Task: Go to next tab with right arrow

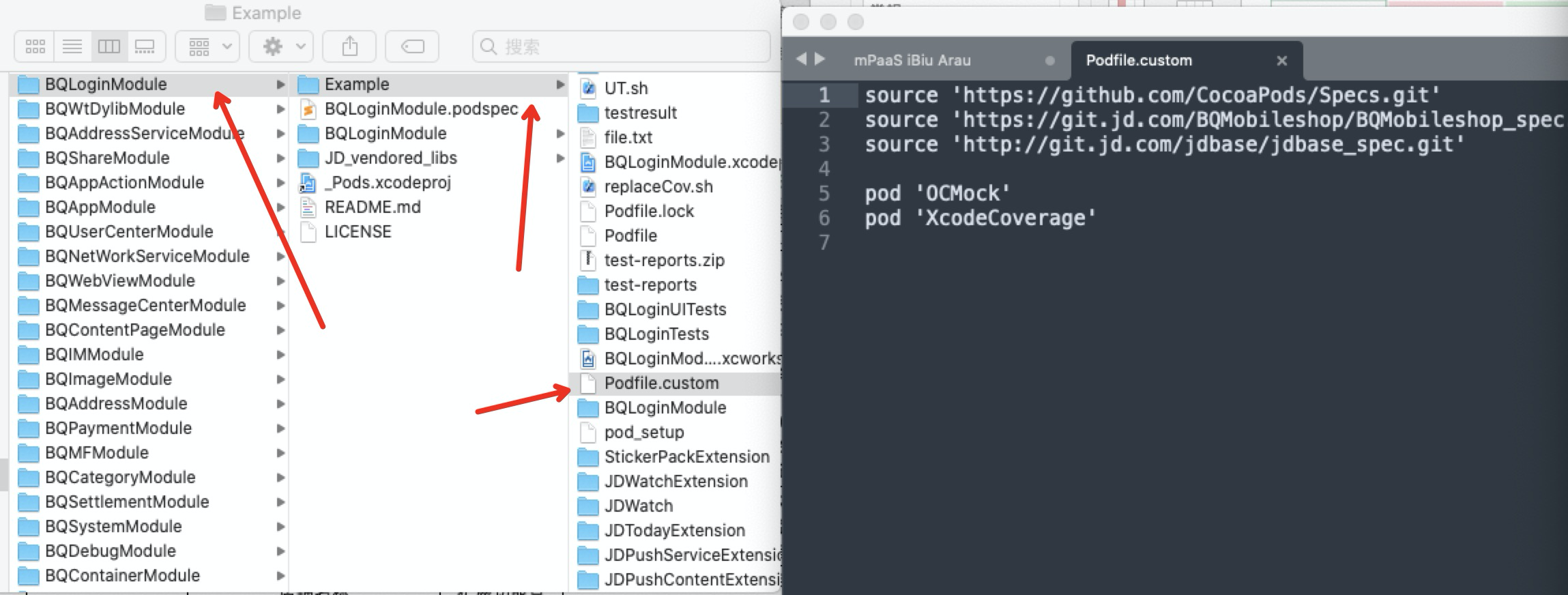Action: coord(820,59)
